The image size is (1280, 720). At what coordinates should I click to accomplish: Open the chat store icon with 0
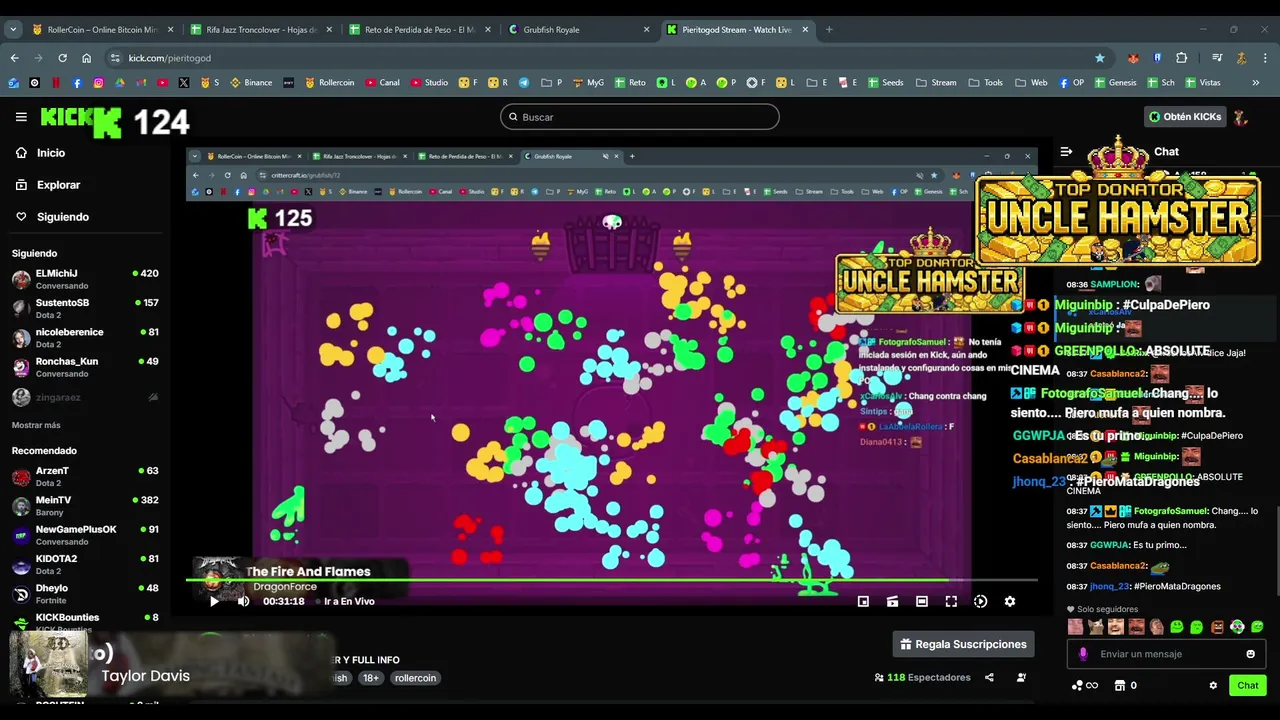click(x=1125, y=685)
